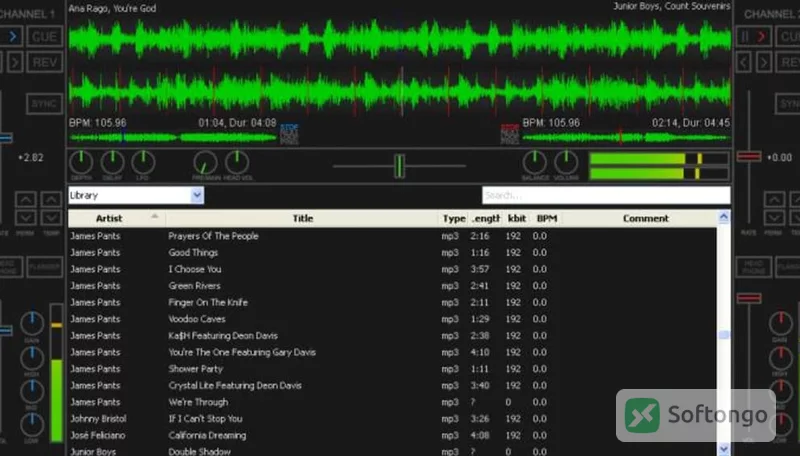Select the track "California Dreaming"

coord(392,435)
